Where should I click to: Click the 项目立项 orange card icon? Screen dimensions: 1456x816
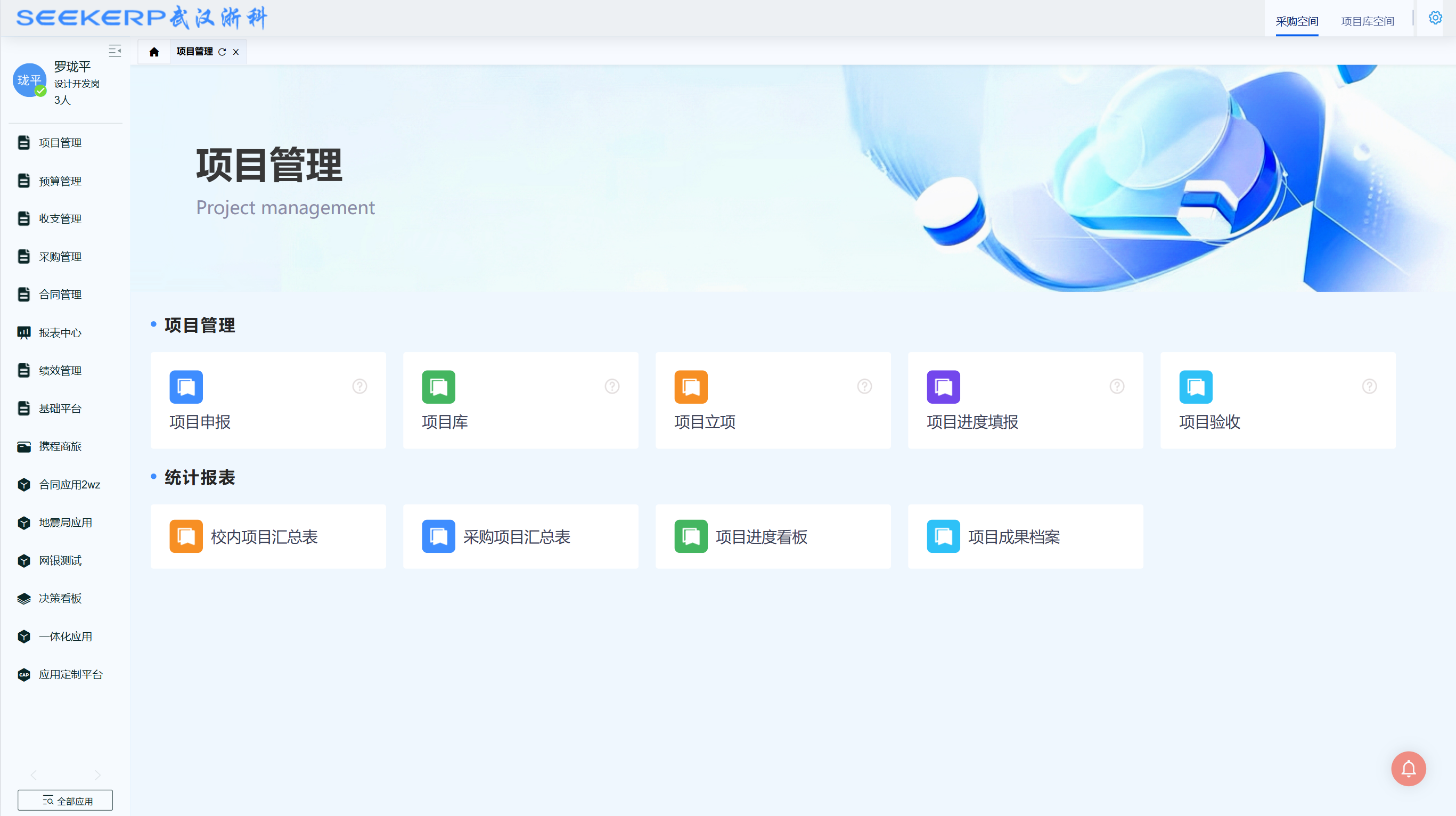691,387
